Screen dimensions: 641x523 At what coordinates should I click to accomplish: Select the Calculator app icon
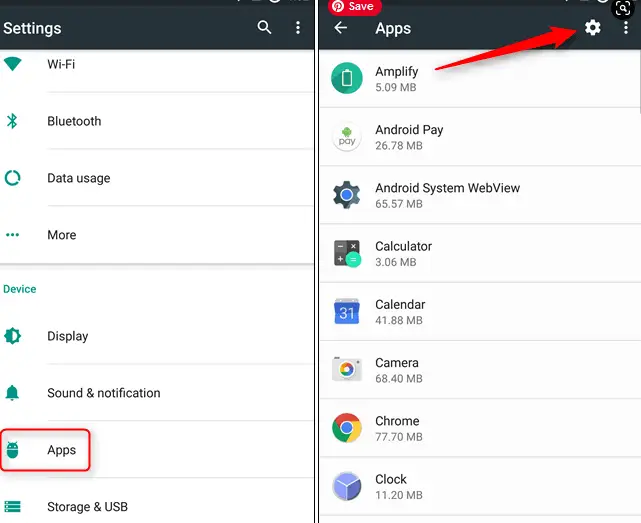pos(347,254)
